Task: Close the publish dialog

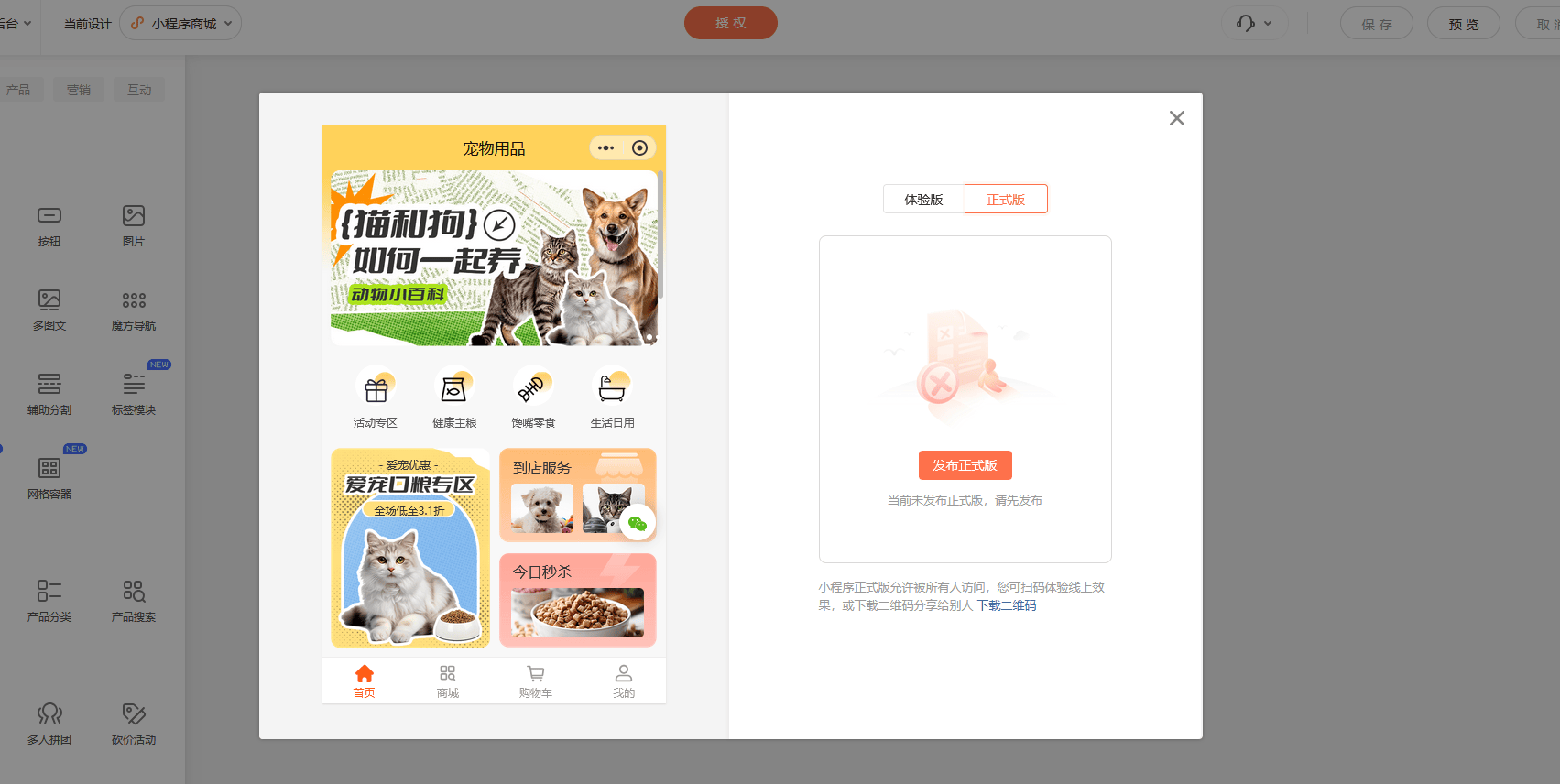Action: [x=1177, y=118]
